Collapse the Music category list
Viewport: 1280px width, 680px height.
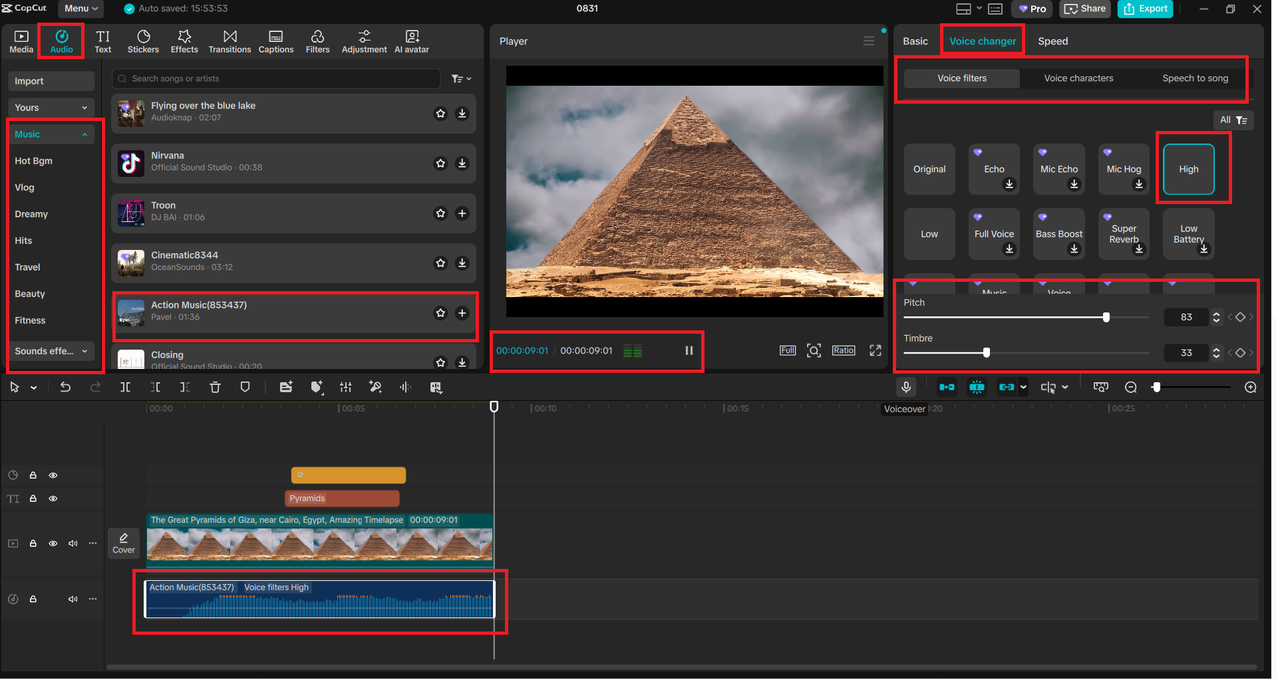[85, 134]
